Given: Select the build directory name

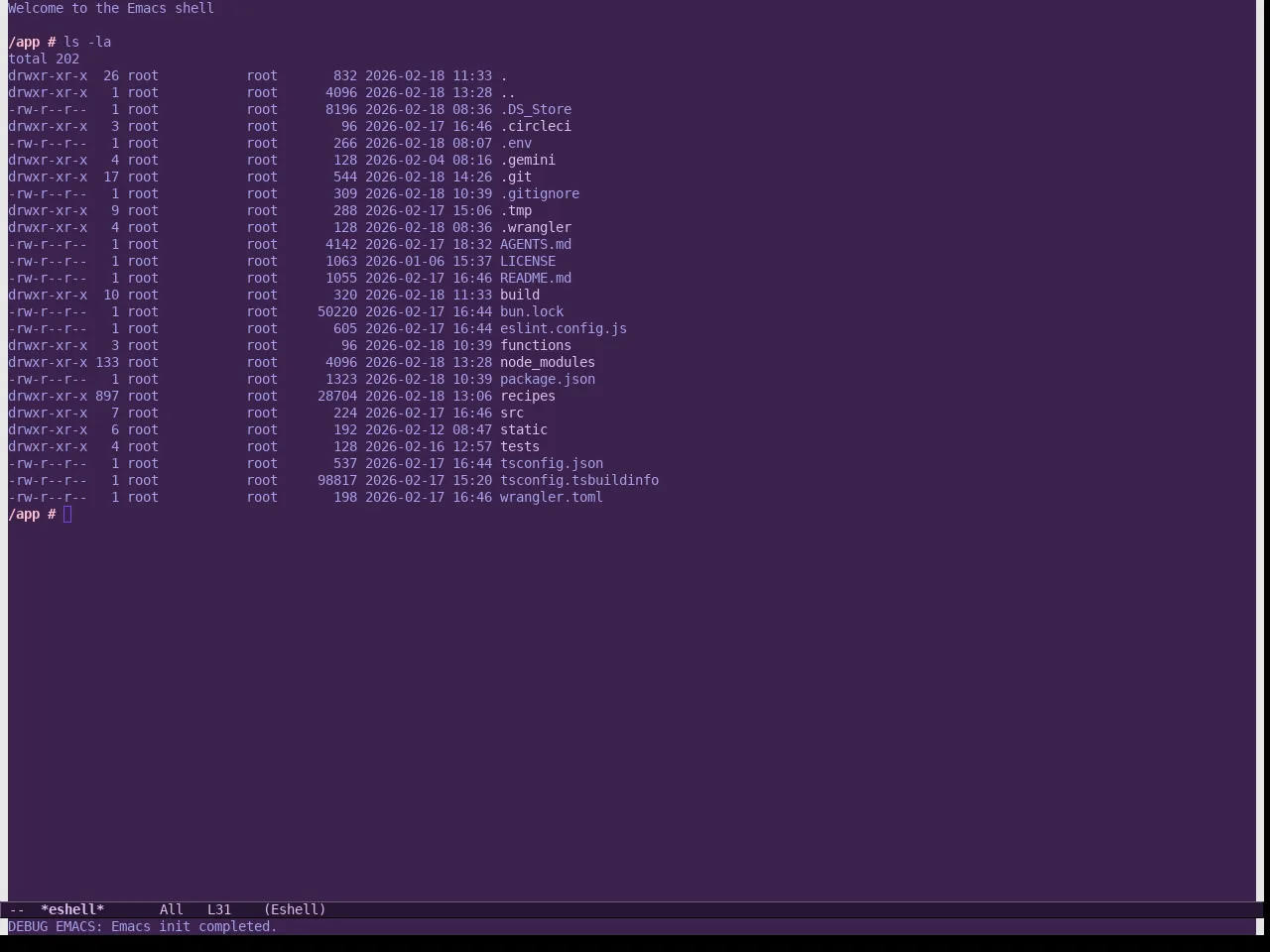Looking at the screenshot, I should click(x=520, y=295).
